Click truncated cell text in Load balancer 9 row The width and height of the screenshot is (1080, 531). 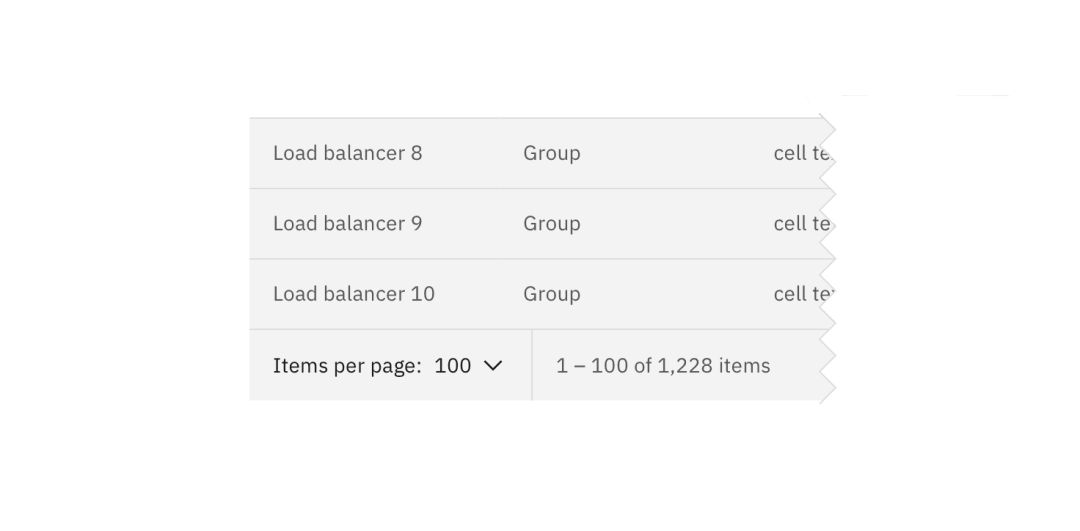point(802,223)
